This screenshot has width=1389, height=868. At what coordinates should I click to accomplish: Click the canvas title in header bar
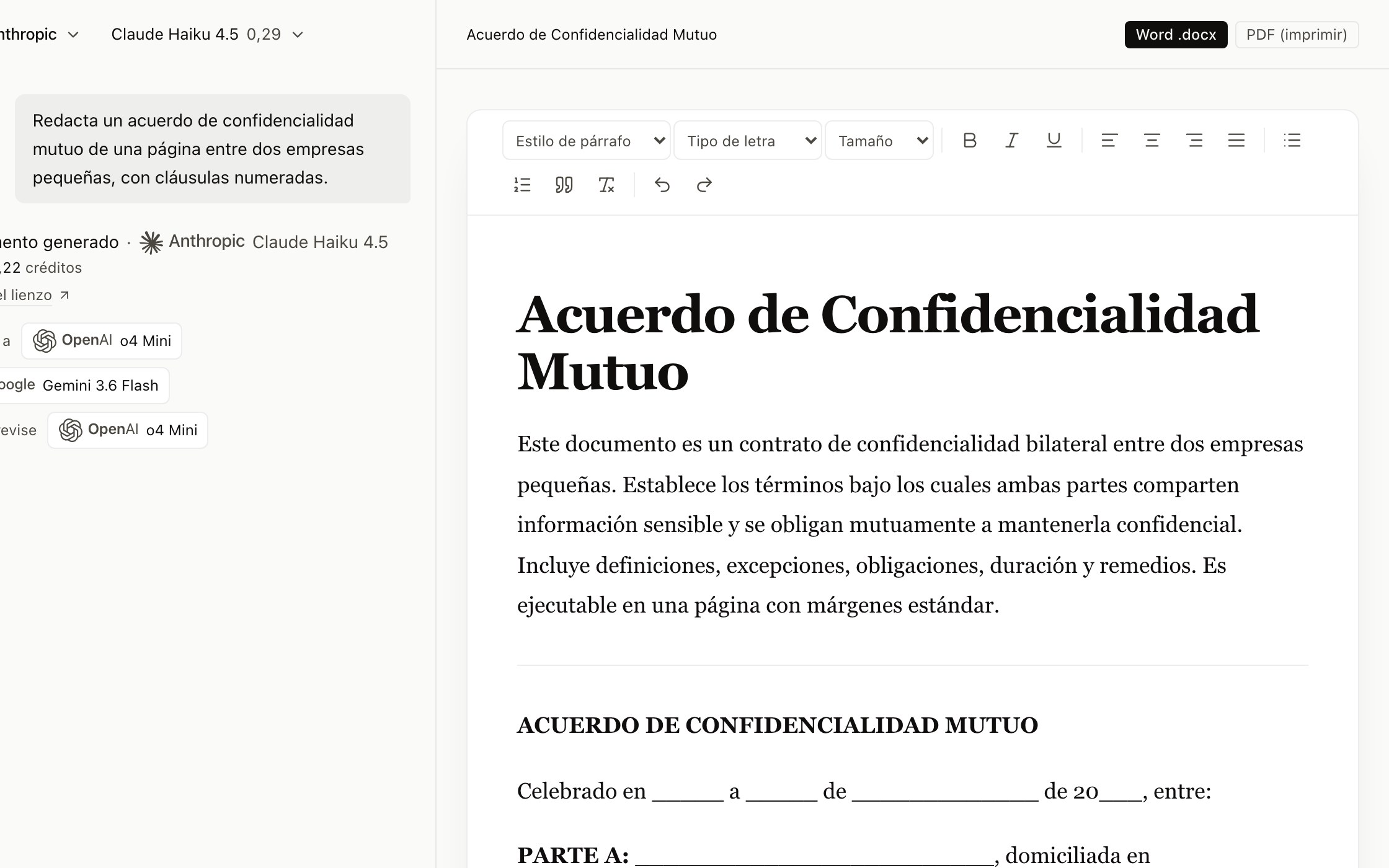pyautogui.click(x=592, y=35)
